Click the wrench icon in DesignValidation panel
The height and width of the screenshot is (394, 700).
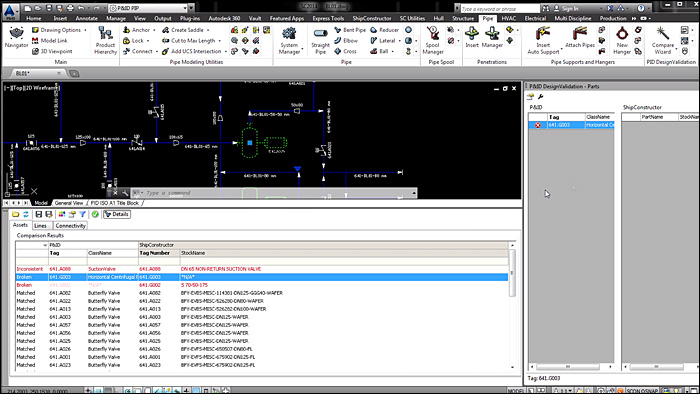(540, 96)
